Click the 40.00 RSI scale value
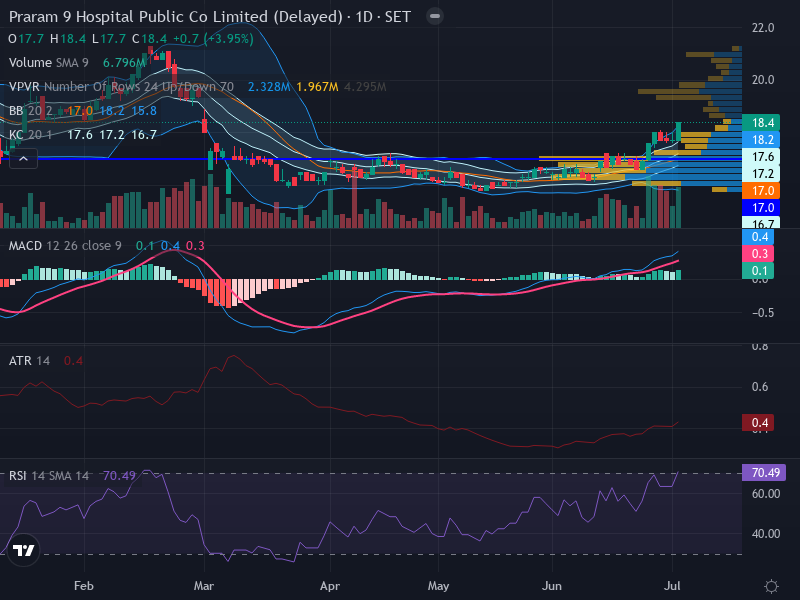This screenshot has height=600, width=800. pyautogui.click(x=765, y=534)
